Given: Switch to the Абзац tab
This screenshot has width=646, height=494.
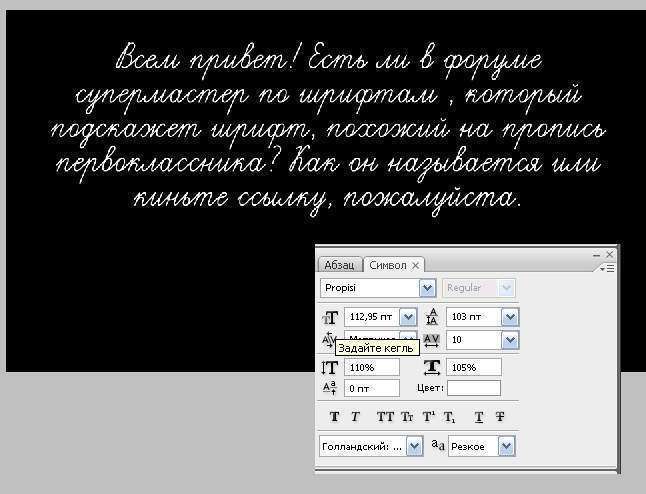Looking at the screenshot, I should (339, 265).
